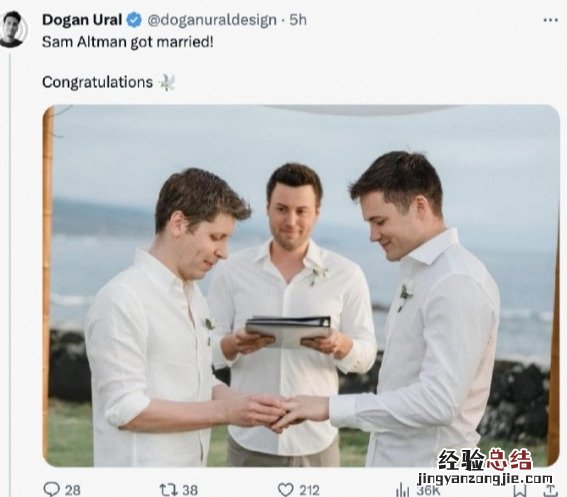Viewport: 567px width, 497px height.
Task: Open Dogan Ural's profile avatar
Action: 13,29
